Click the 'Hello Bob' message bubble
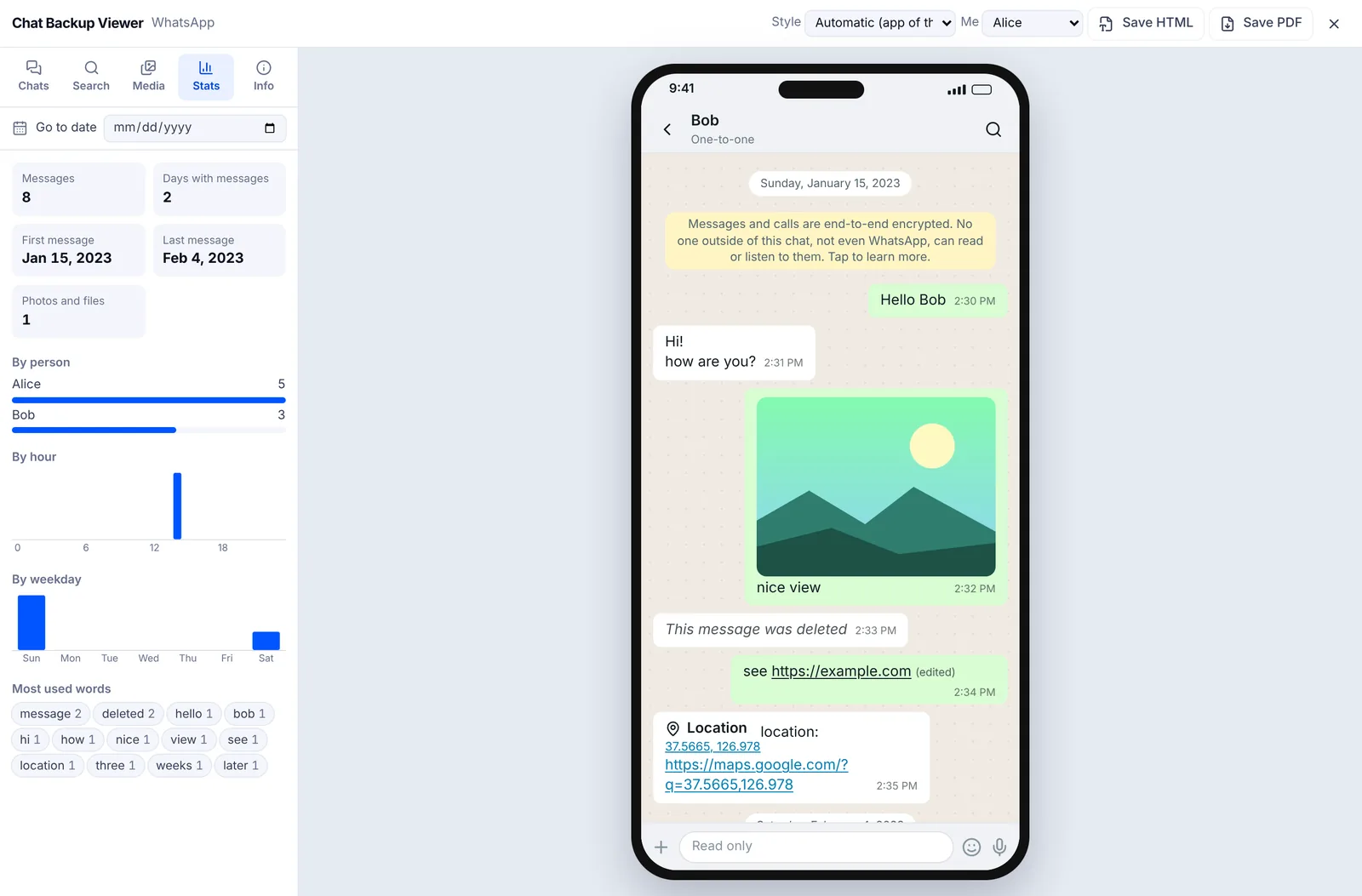The image size is (1362, 896). 937,300
